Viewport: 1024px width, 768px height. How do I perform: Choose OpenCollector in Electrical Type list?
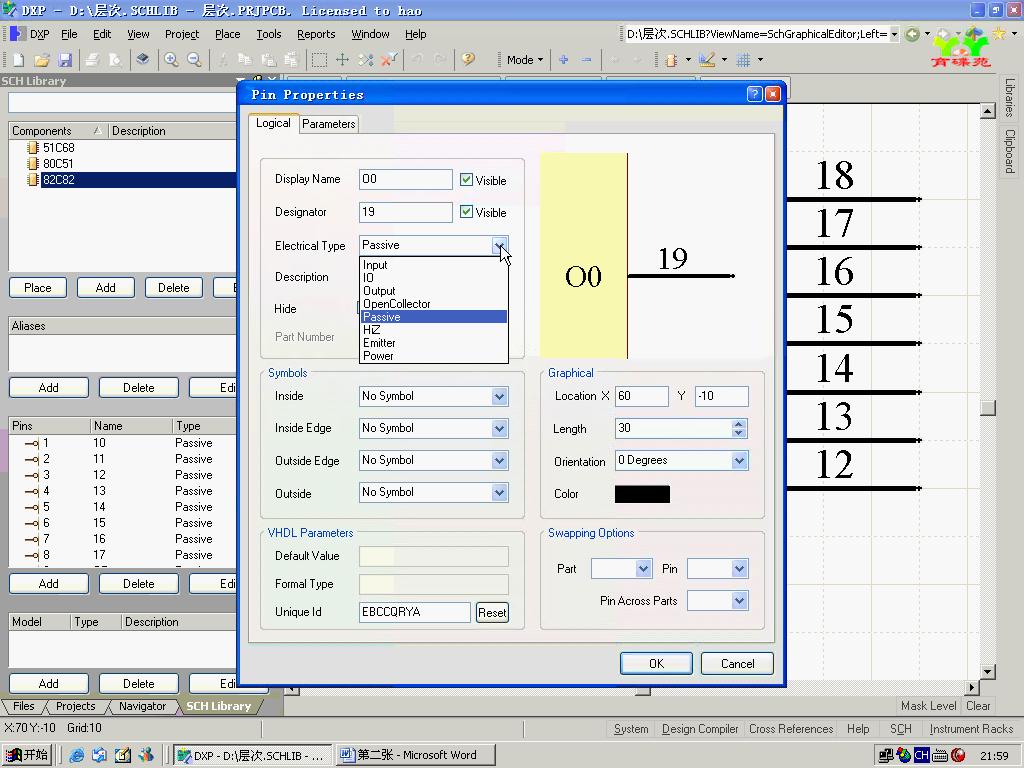click(434, 304)
